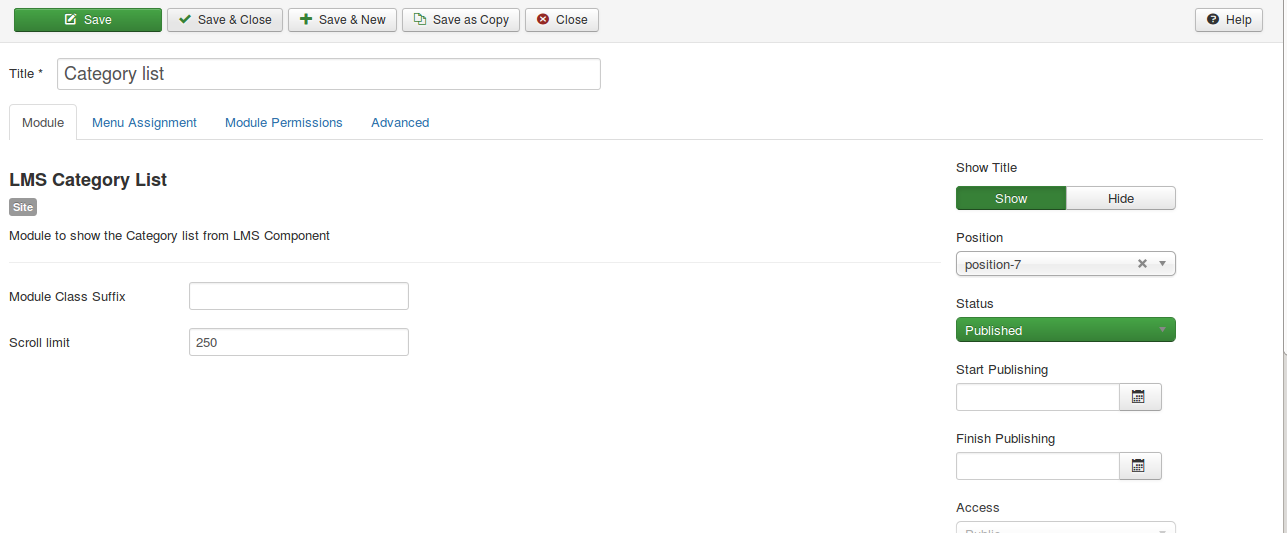Click the green Save button

click(88, 20)
